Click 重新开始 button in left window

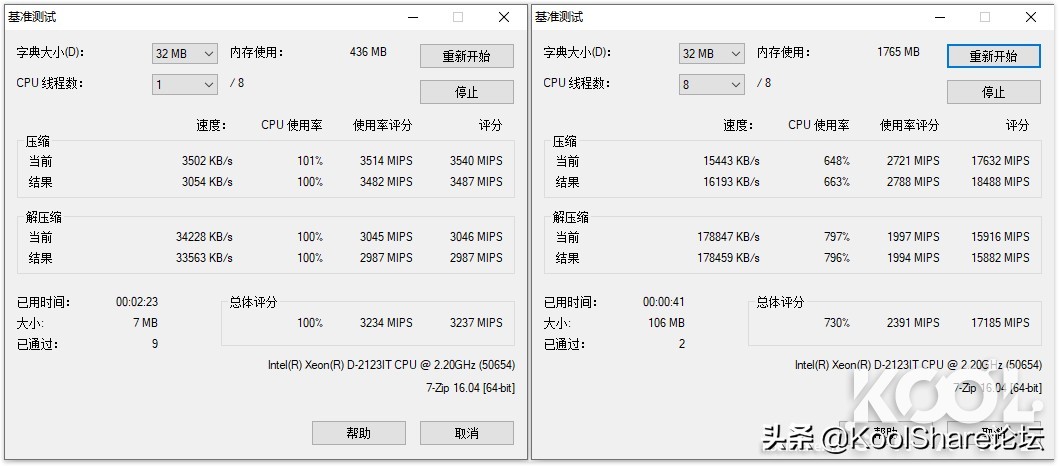coord(467,56)
